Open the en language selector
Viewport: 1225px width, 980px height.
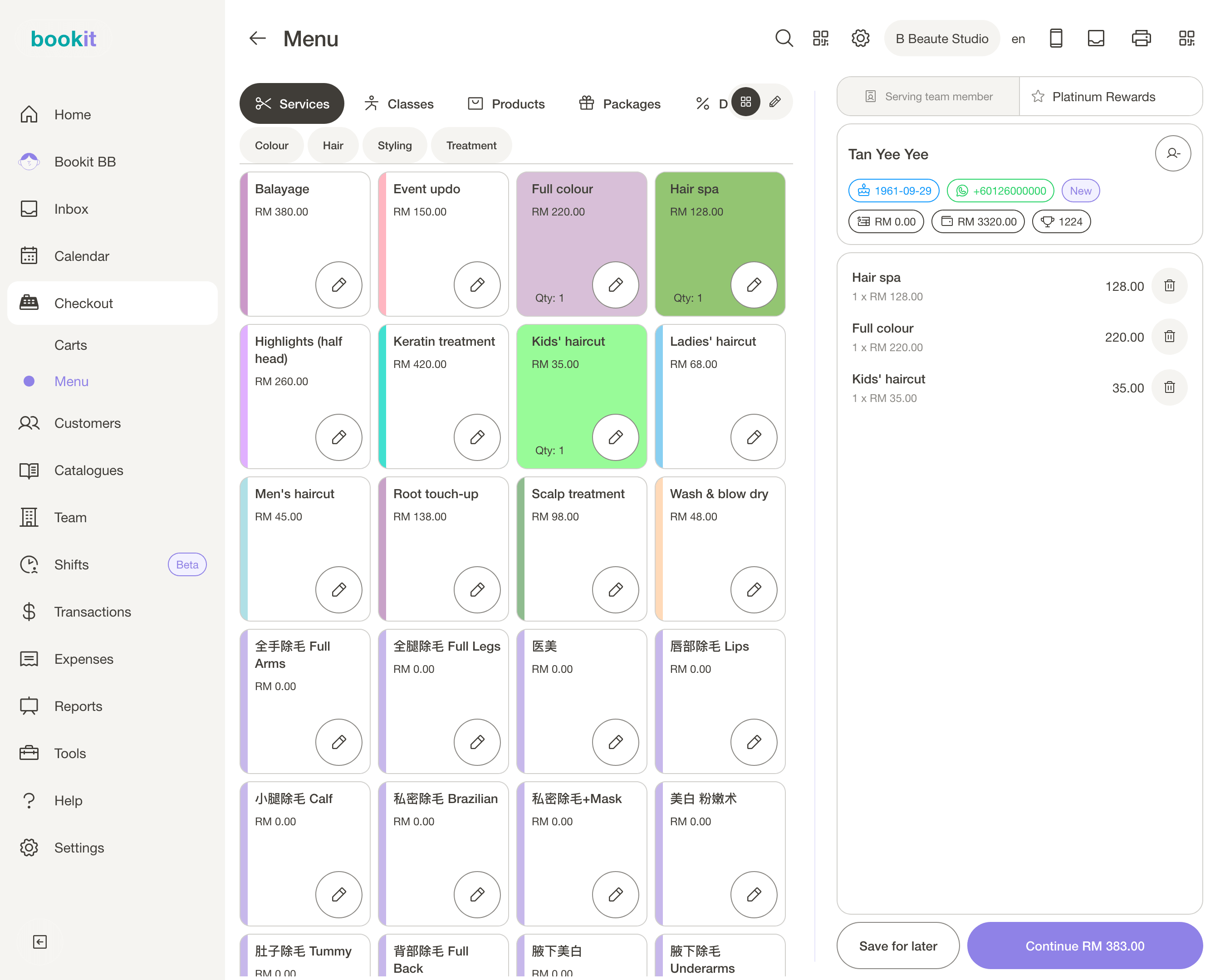tap(1018, 39)
